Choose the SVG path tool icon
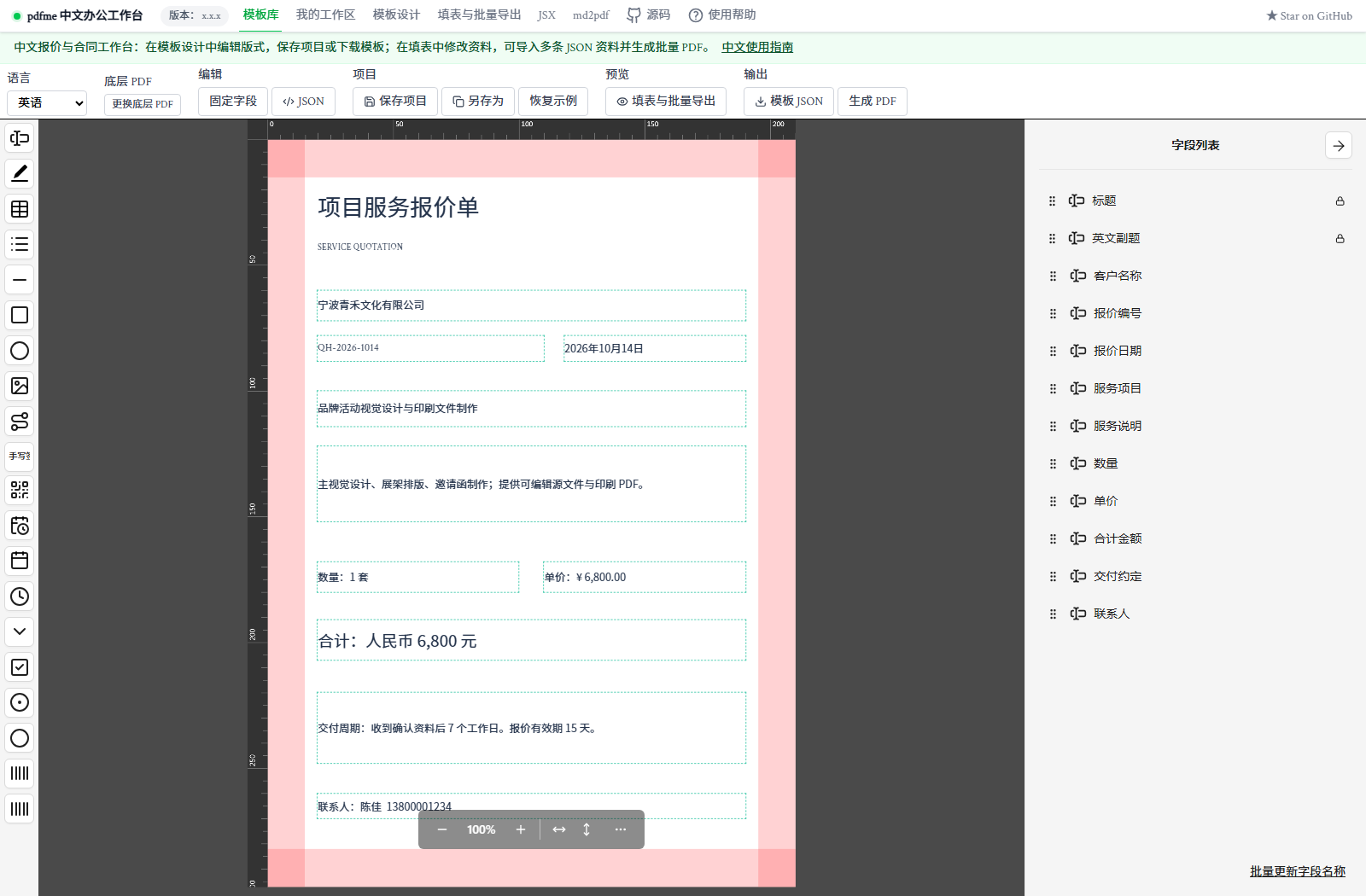The height and width of the screenshot is (896, 1366). (20, 422)
